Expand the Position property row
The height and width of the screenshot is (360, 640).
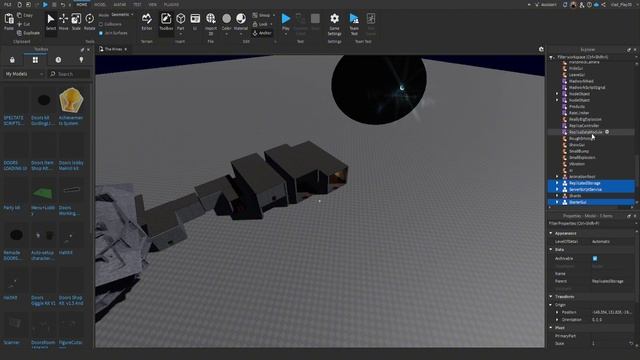(557, 312)
